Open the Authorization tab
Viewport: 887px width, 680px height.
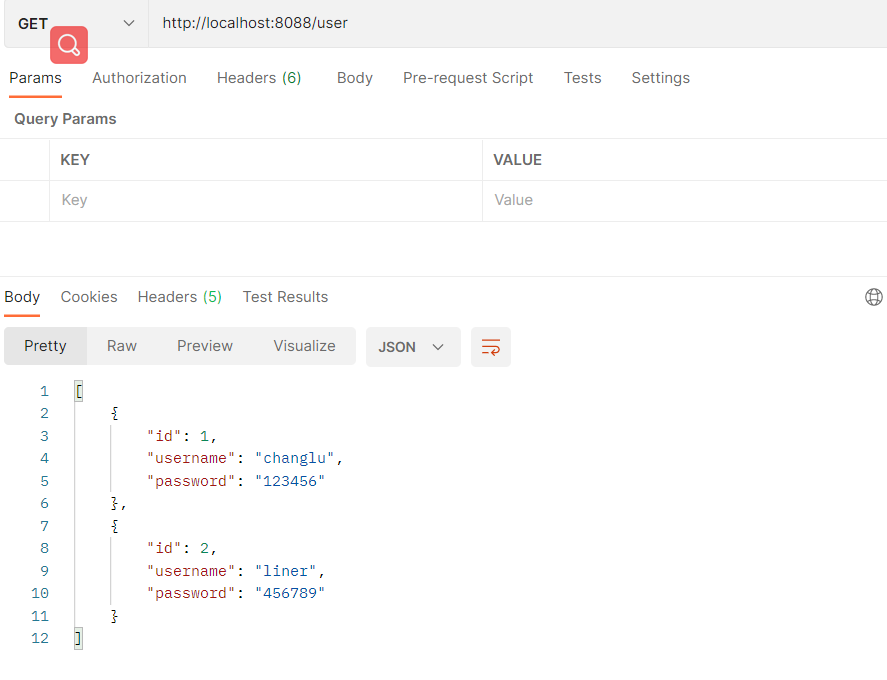[139, 78]
